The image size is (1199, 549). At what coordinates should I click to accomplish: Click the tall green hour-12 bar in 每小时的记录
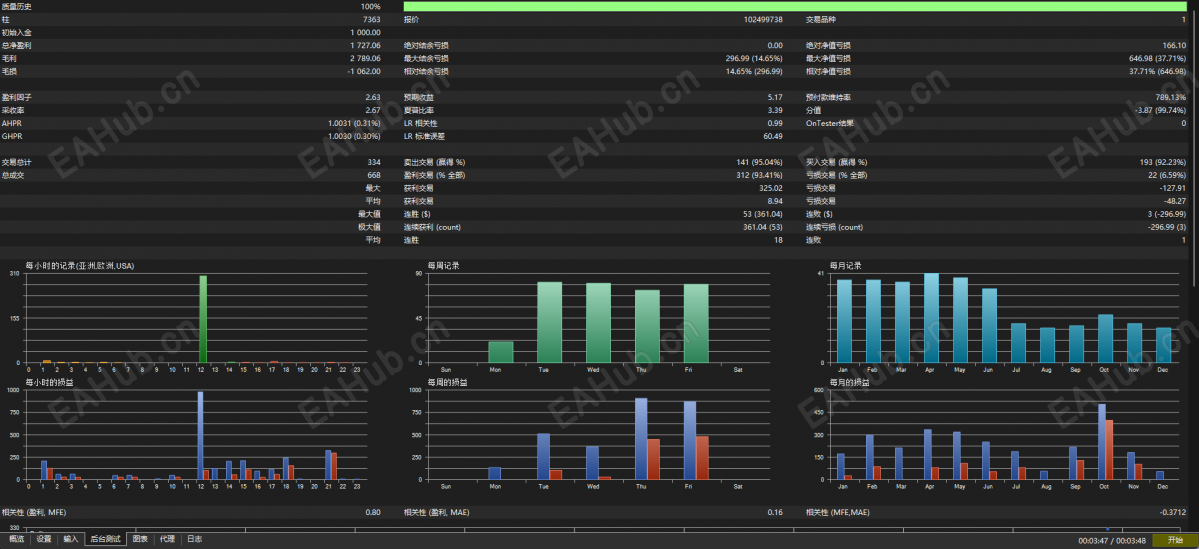(x=203, y=319)
